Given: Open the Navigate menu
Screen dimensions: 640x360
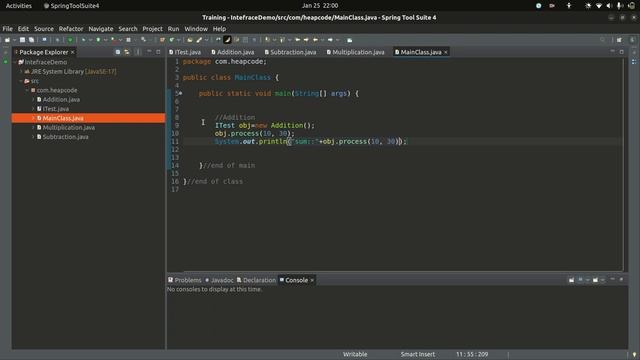Looking at the screenshot, I should pyautogui.click(x=101, y=29).
